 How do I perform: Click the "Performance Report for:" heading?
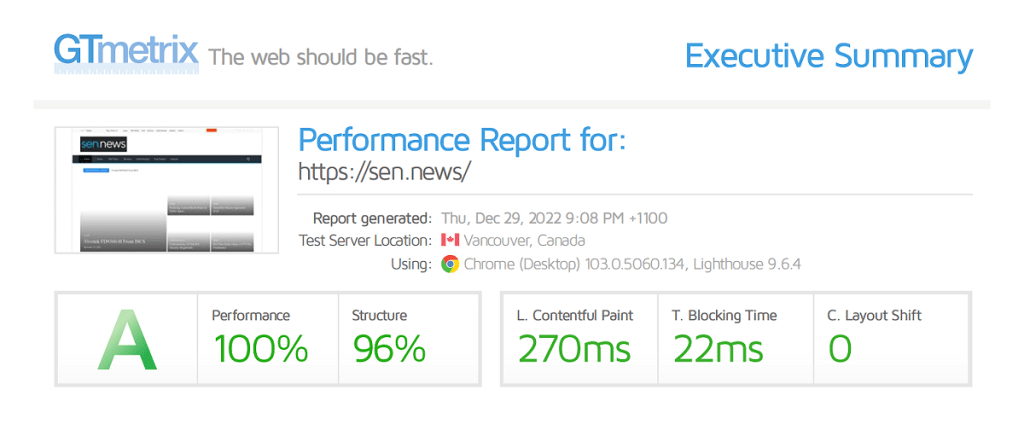[462, 139]
